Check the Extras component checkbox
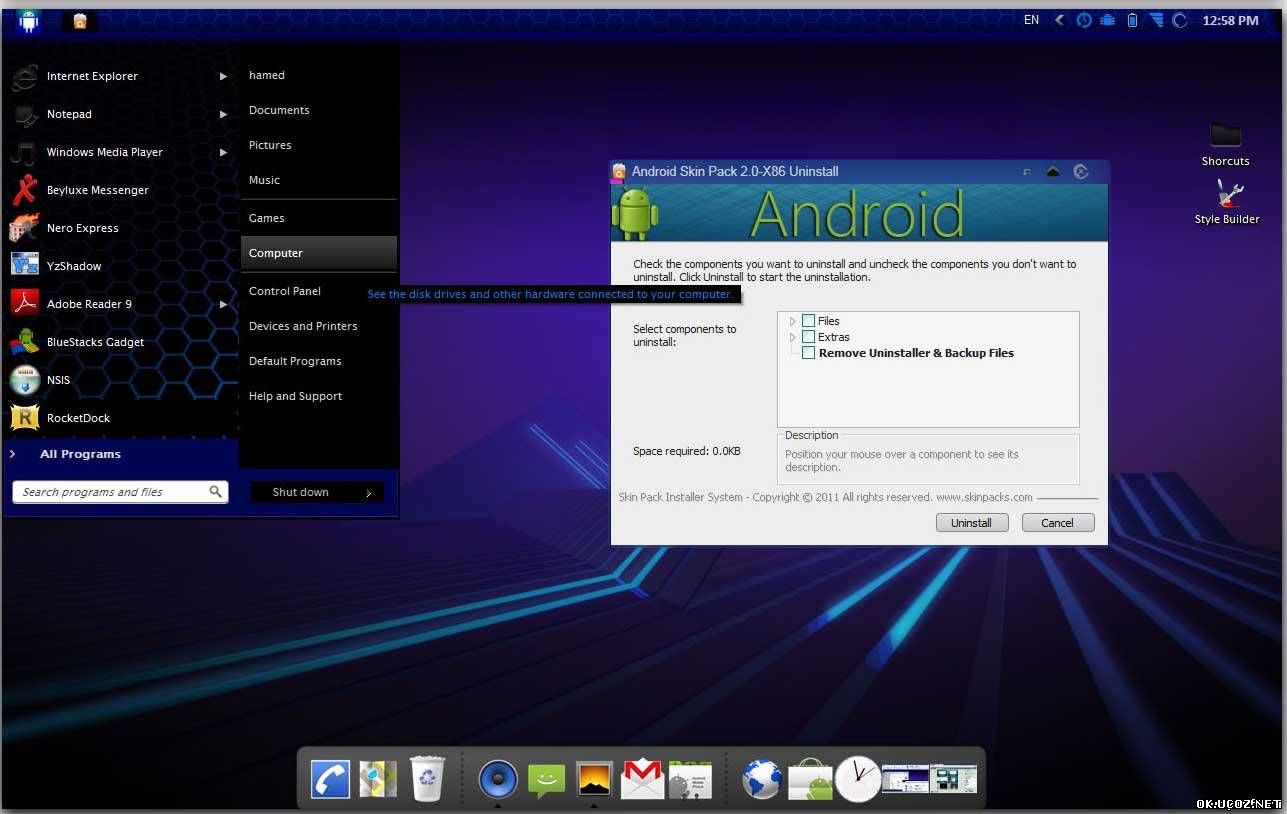Viewport: 1287px width, 814px height. point(808,337)
